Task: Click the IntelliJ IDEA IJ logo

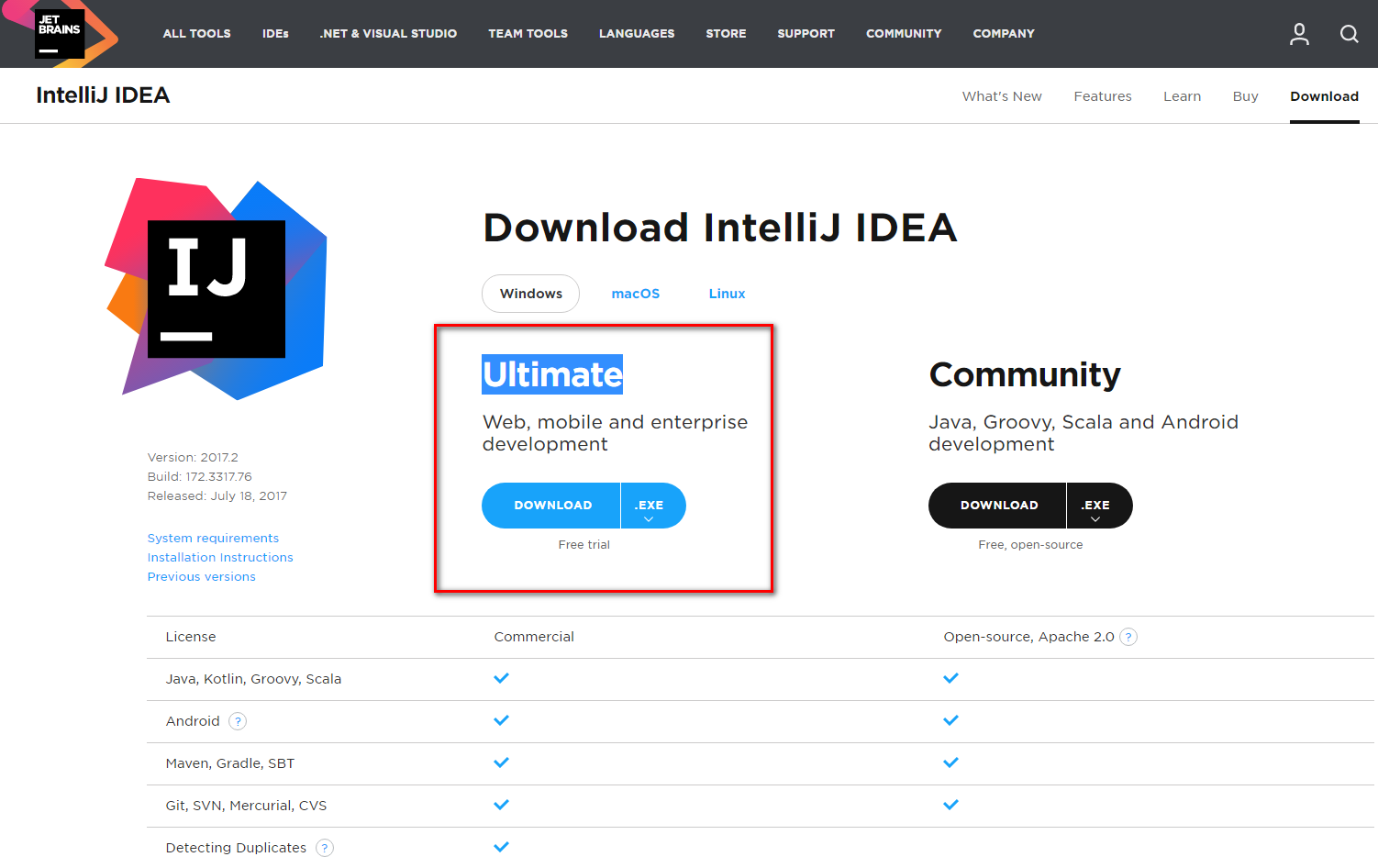Action: (x=216, y=289)
